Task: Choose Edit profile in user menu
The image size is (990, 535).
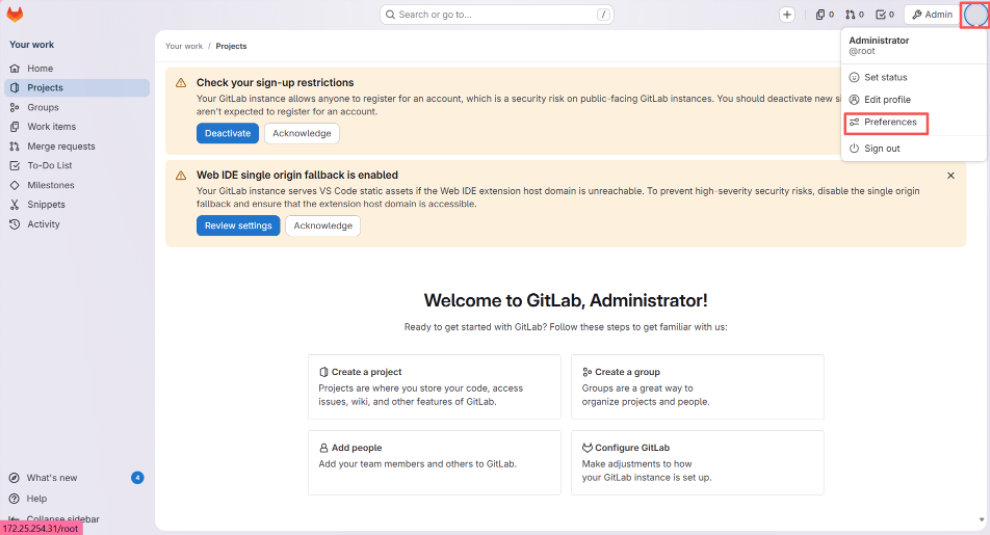Action: point(914,99)
